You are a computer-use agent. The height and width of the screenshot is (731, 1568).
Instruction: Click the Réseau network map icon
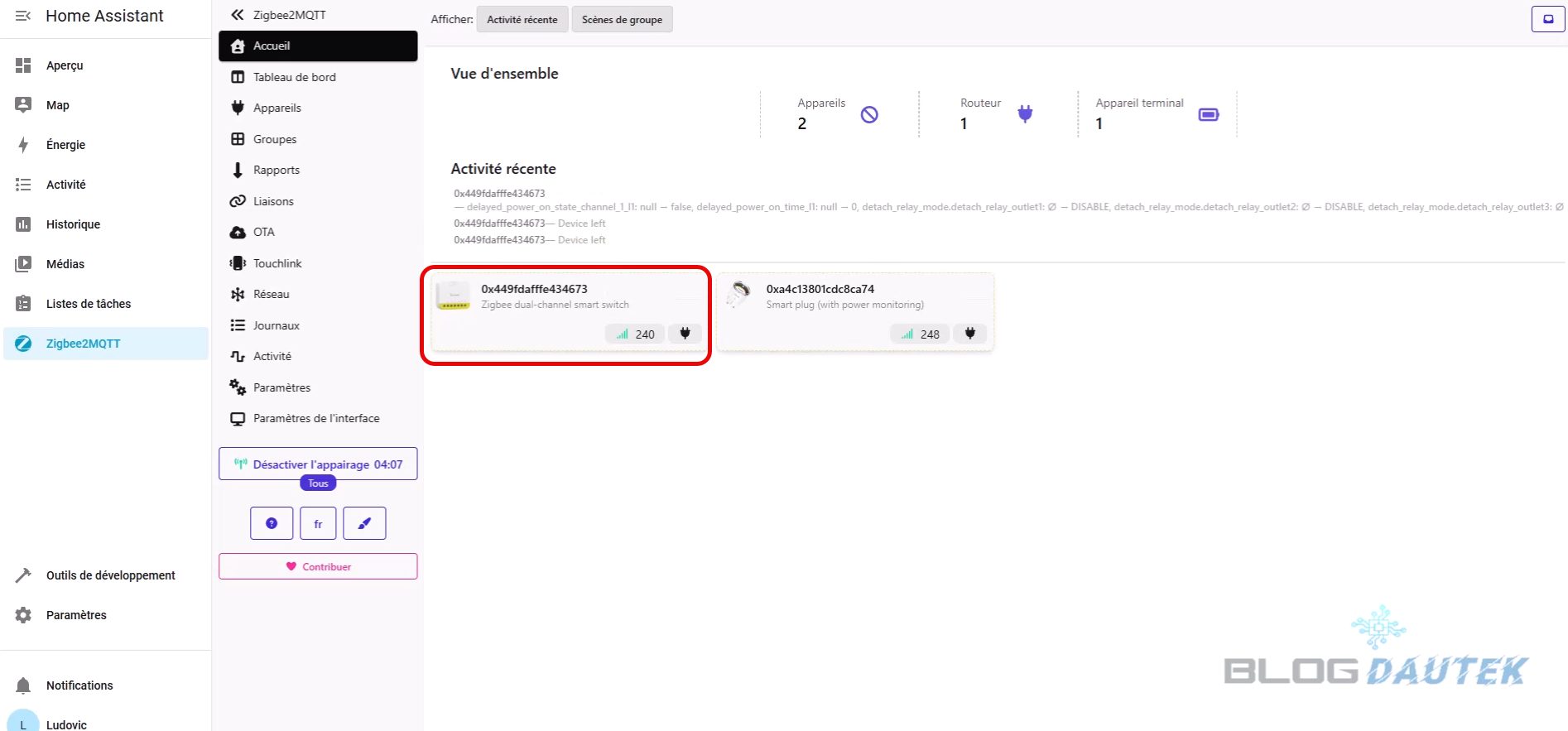[x=238, y=295]
